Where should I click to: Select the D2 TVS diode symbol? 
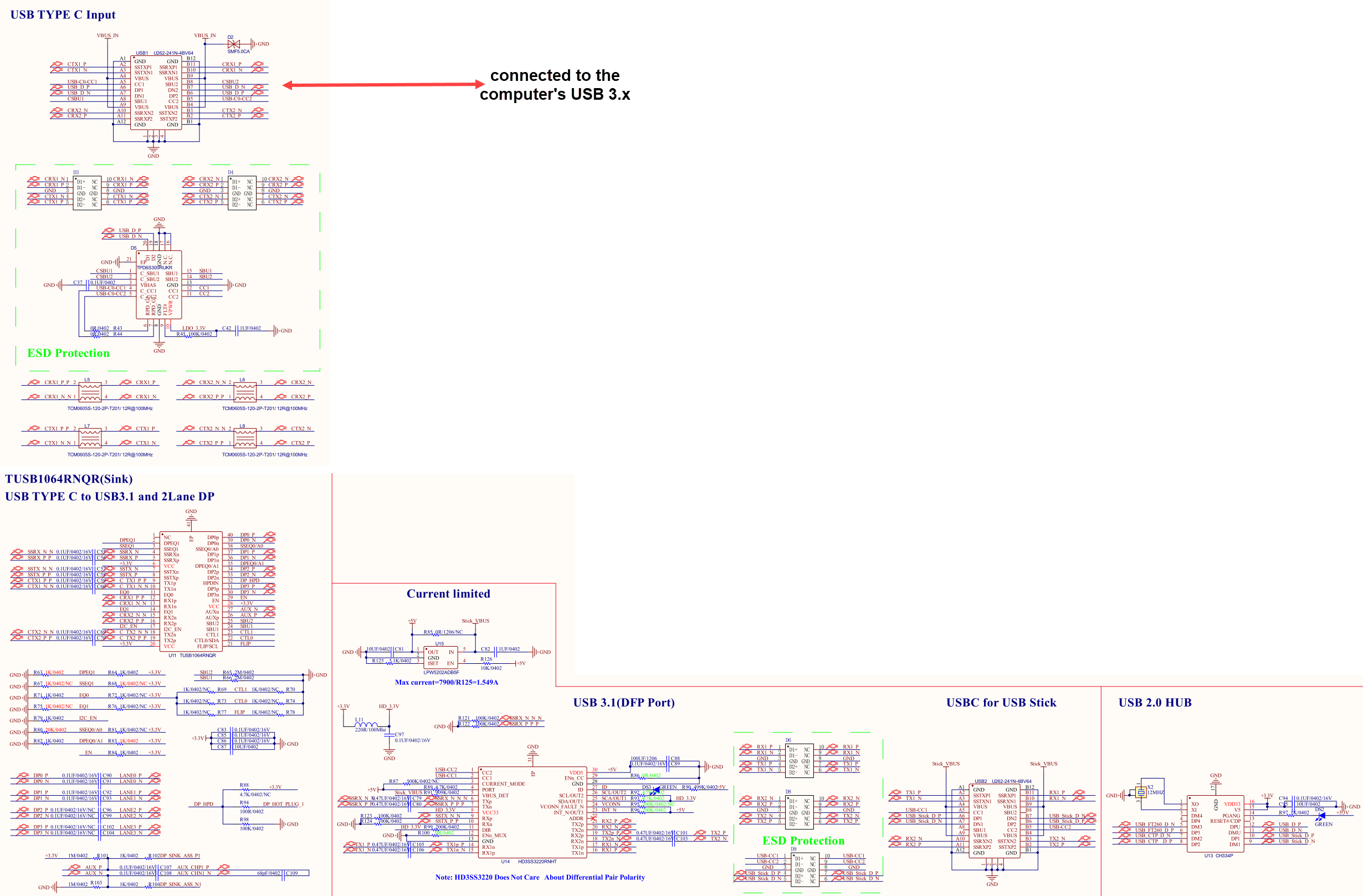[x=234, y=44]
